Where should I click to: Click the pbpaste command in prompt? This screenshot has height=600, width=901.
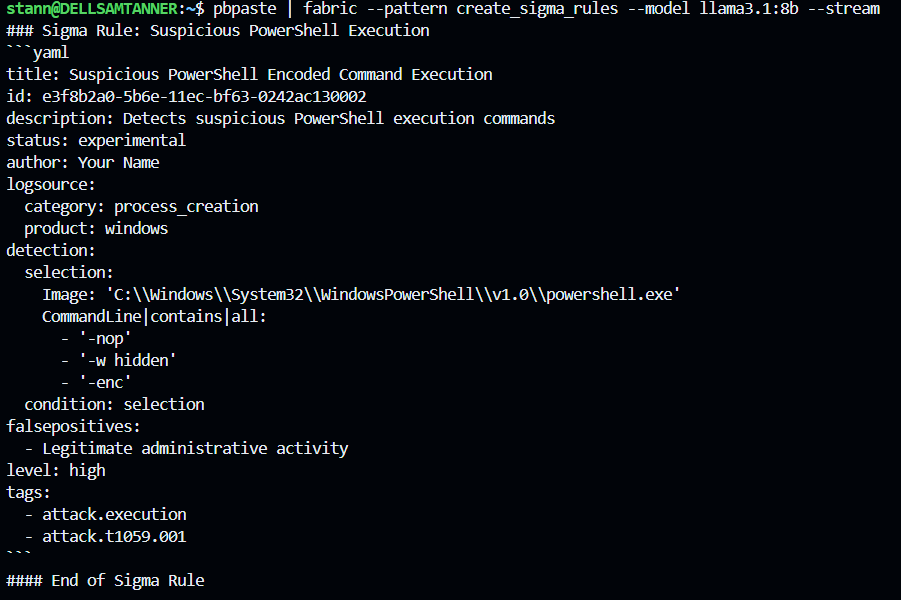tap(244, 9)
